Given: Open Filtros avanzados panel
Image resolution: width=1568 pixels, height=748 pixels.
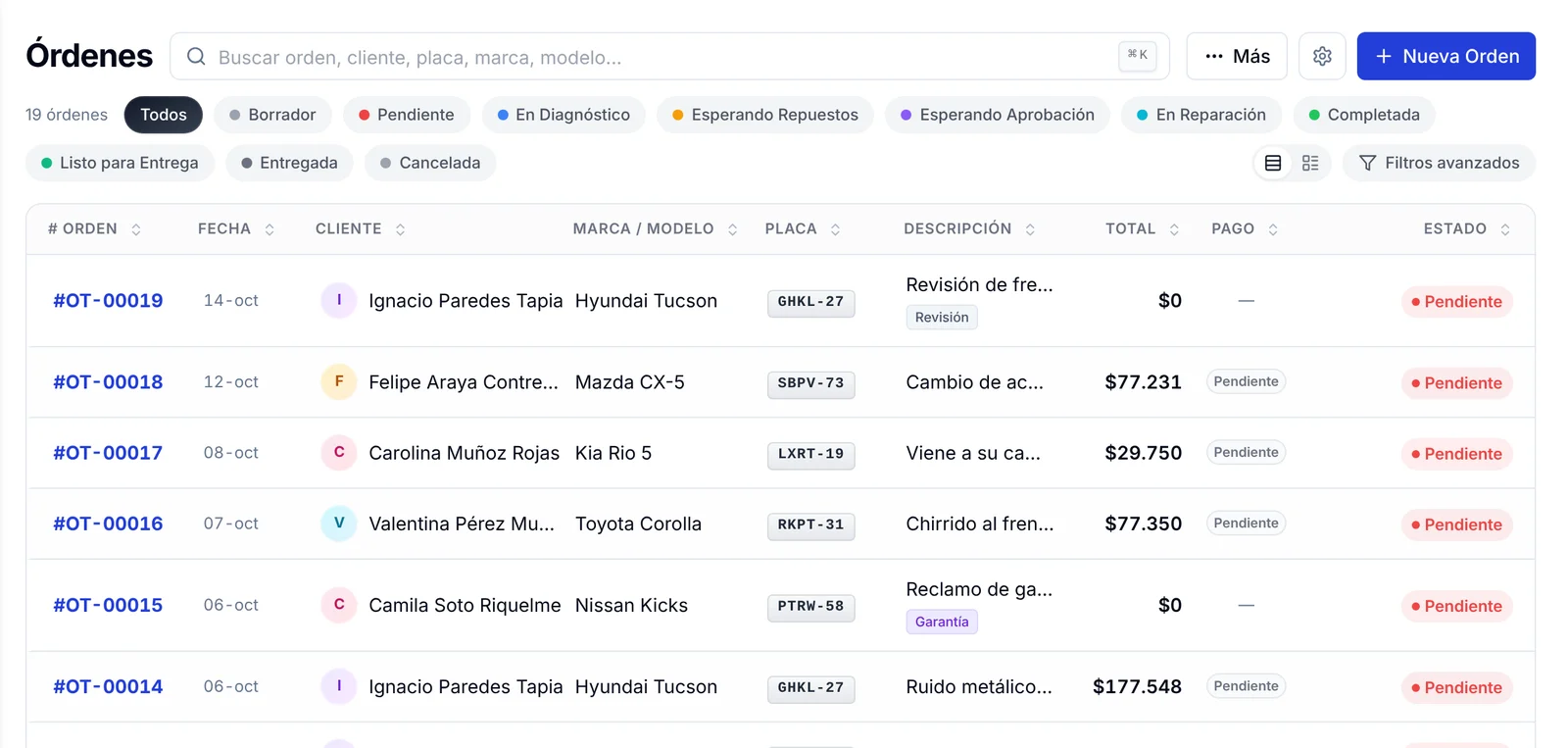Looking at the screenshot, I should click(x=1439, y=163).
